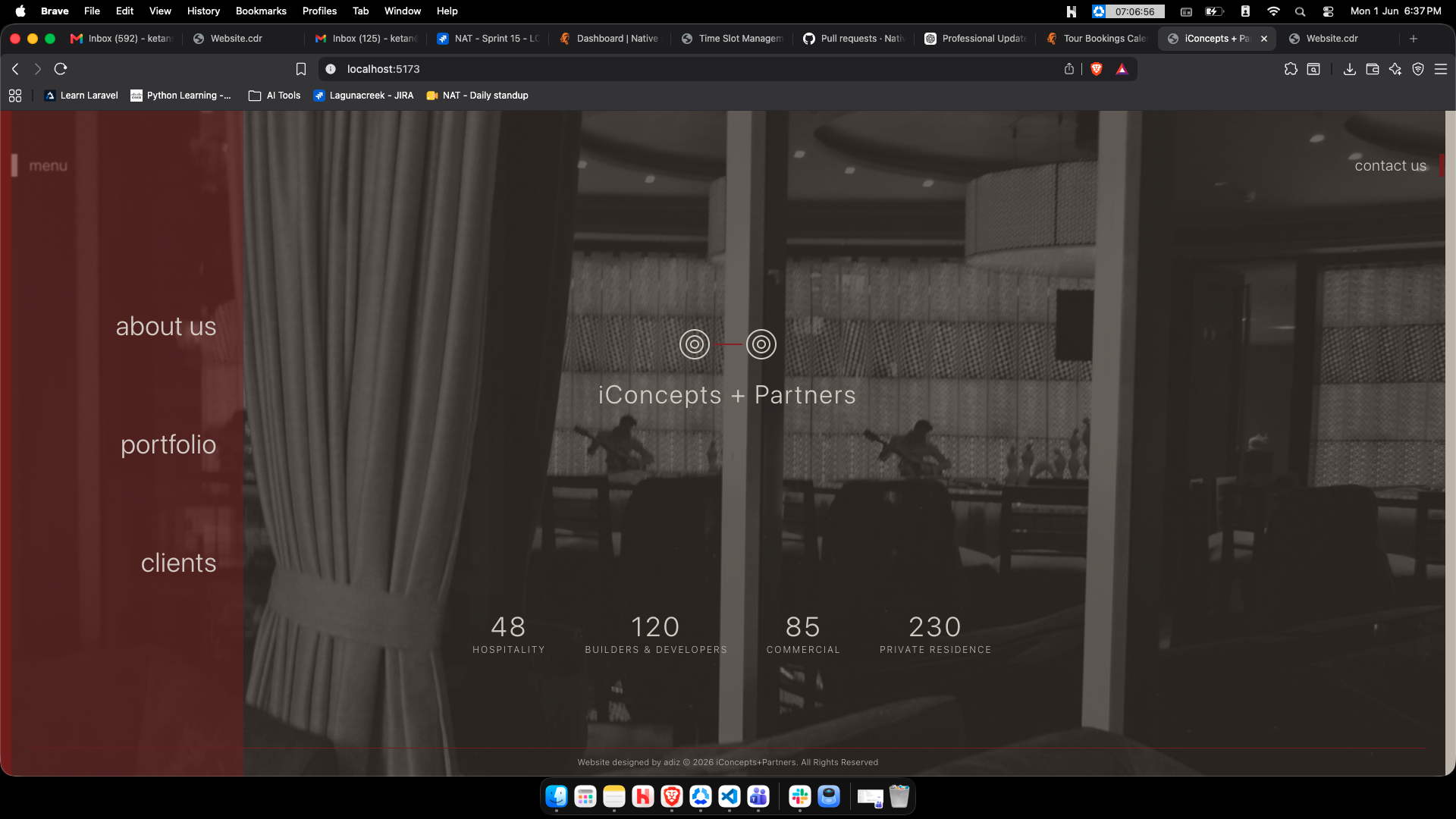Switch to Tour Bookings Calendar tab
This screenshot has height=819, width=1456.
click(1097, 39)
